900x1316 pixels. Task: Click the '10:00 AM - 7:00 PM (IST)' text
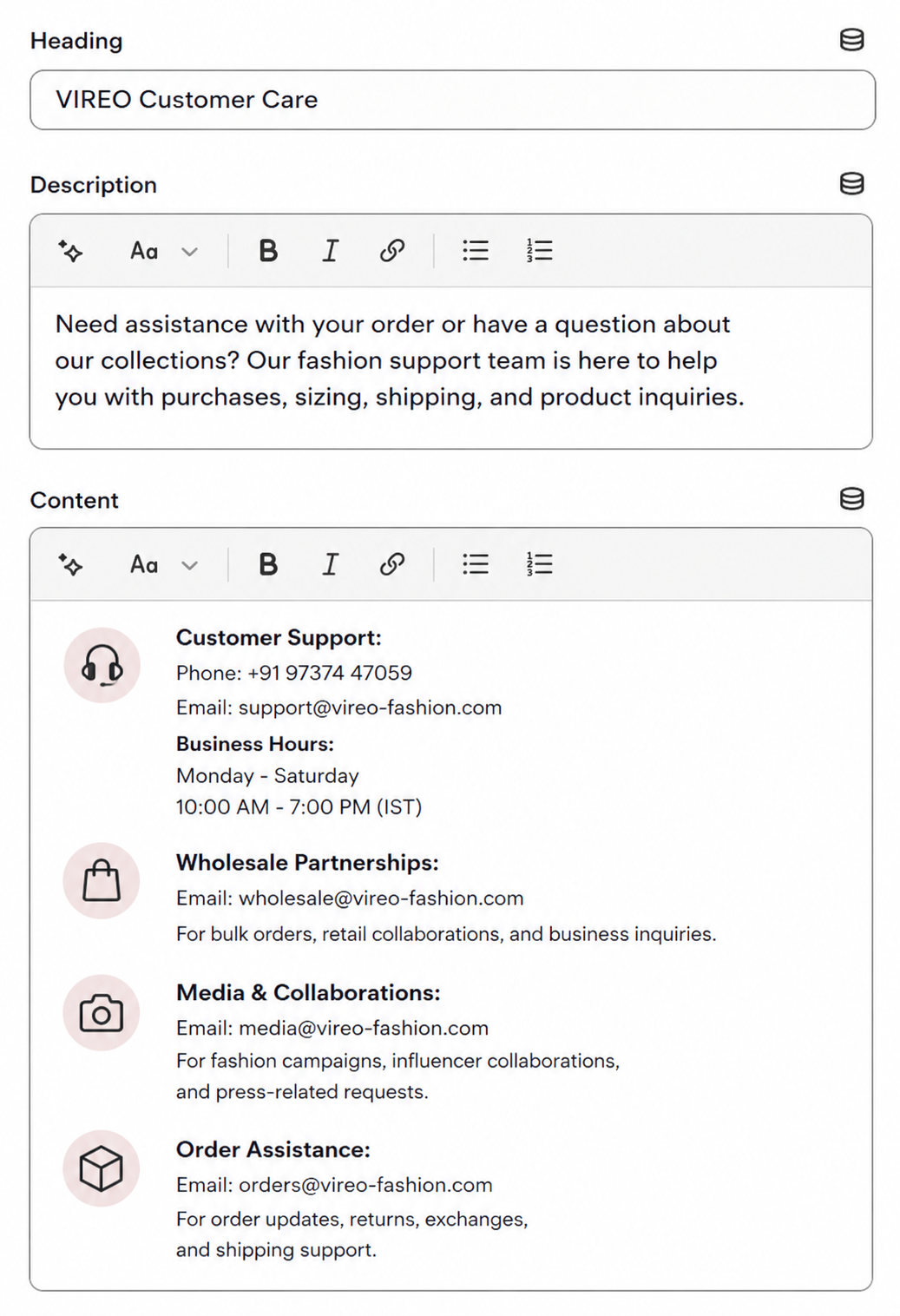coord(299,807)
